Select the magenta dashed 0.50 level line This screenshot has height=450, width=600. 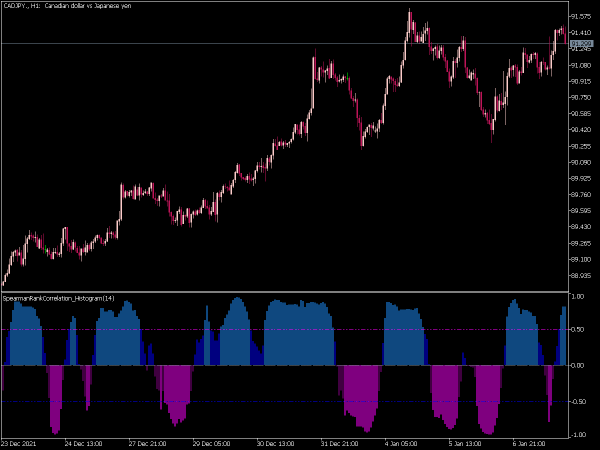(x=285, y=329)
